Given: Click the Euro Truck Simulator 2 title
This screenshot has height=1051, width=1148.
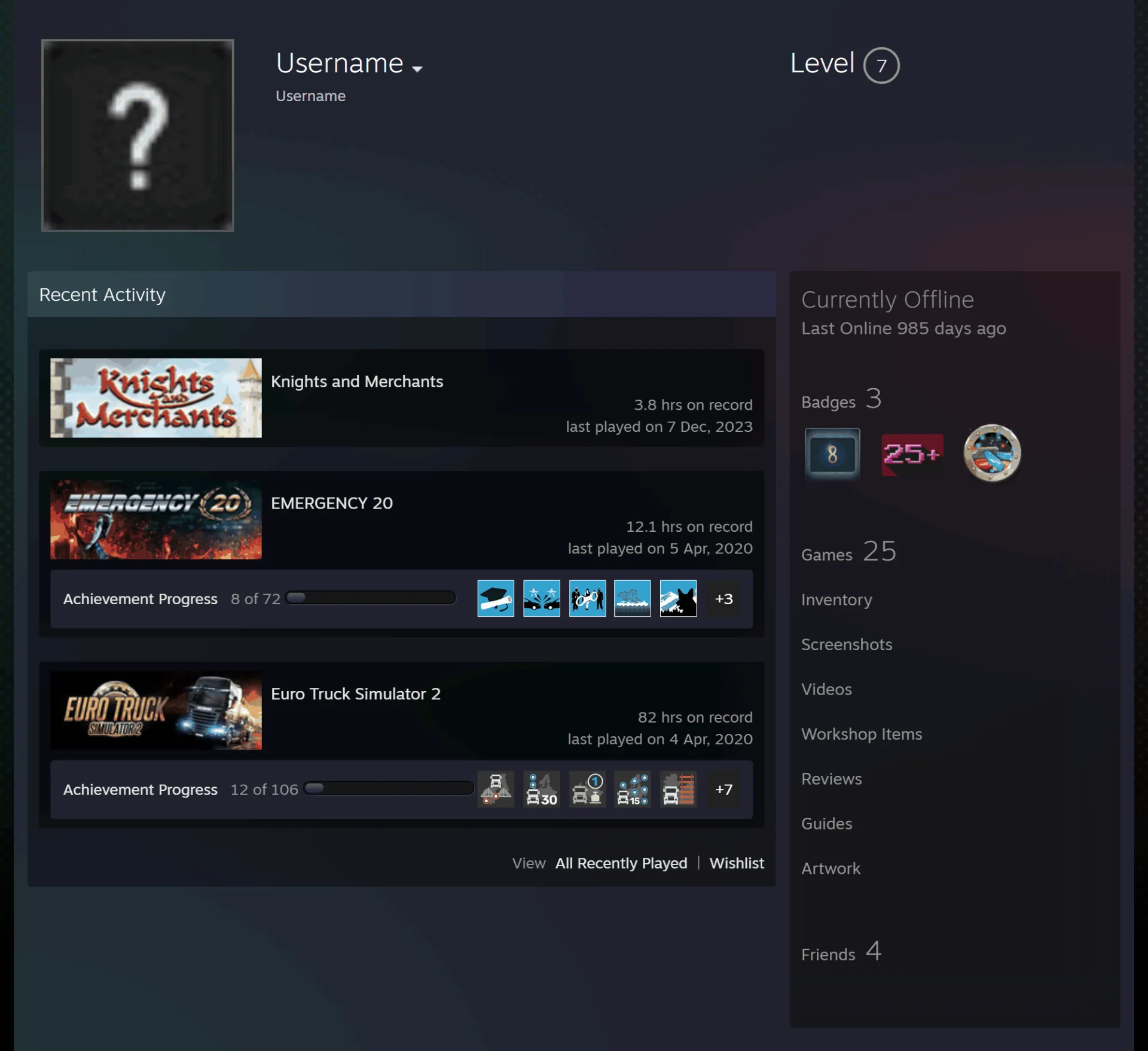Looking at the screenshot, I should [x=356, y=694].
